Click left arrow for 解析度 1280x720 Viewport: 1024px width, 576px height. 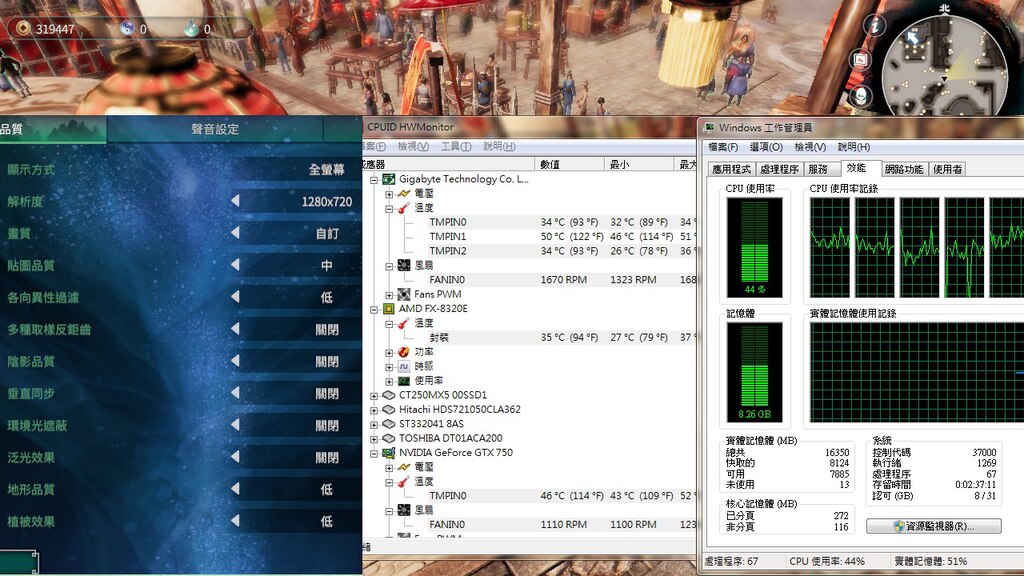[235, 201]
